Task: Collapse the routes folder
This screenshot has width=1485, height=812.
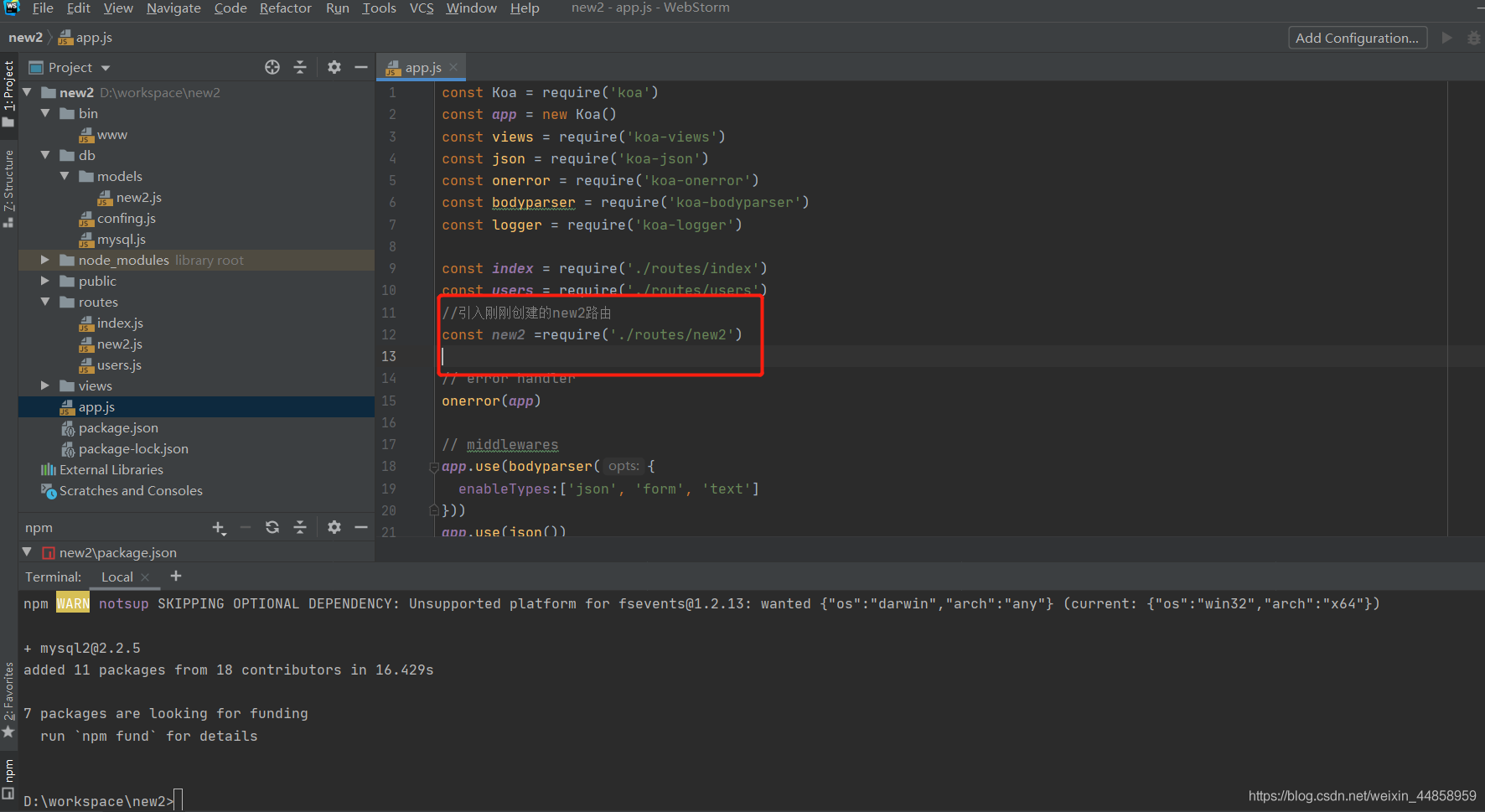Action: pyautogui.click(x=45, y=303)
